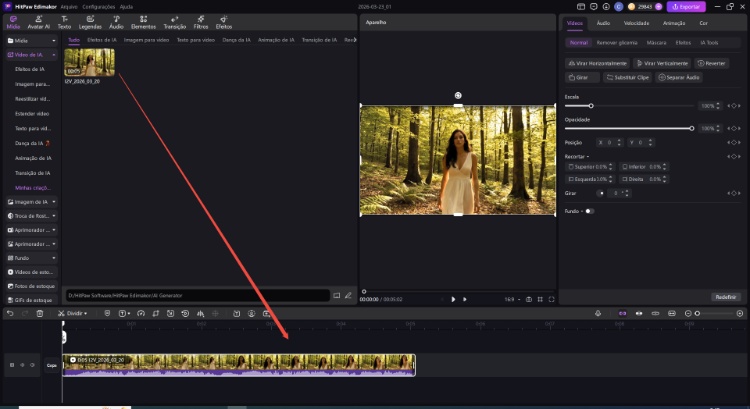Screen dimensions: 750x409
Task: Open the Configurações menu
Action: [x=99, y=7]
